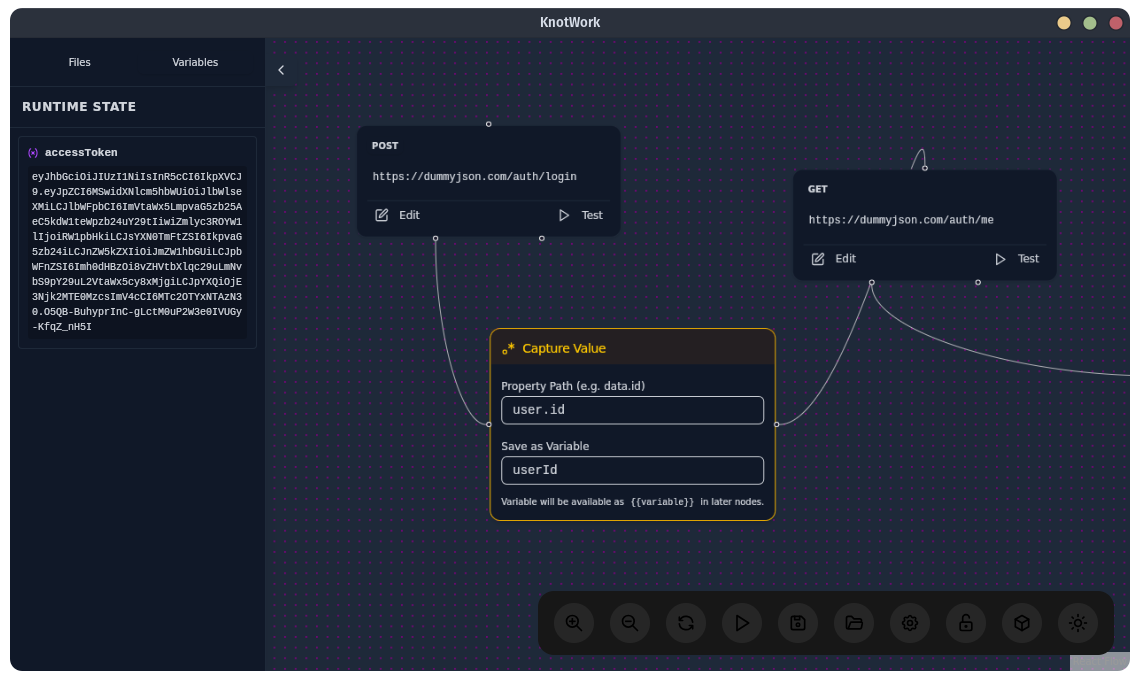Toggle canvas locking with the padlock icon

[965, 622]
